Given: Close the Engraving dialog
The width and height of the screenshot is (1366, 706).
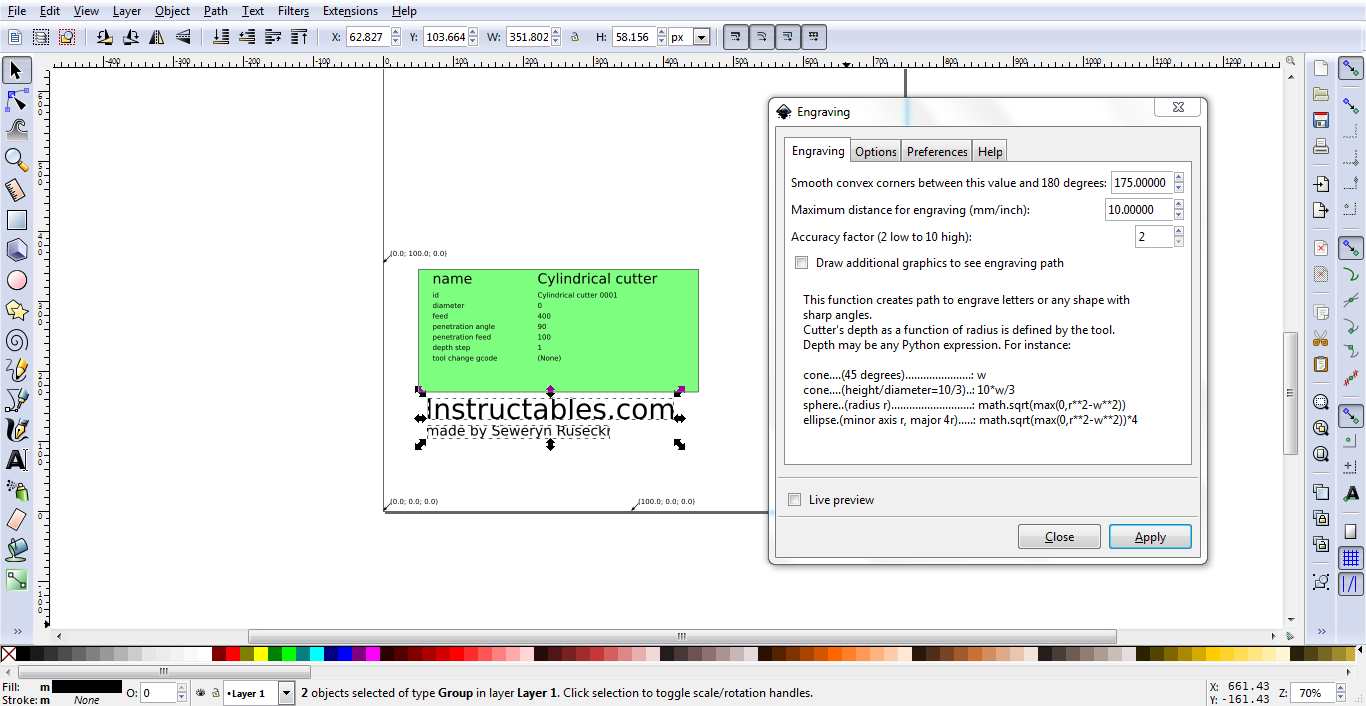Looking at the screenshot, I should (x=1059, y=536).
